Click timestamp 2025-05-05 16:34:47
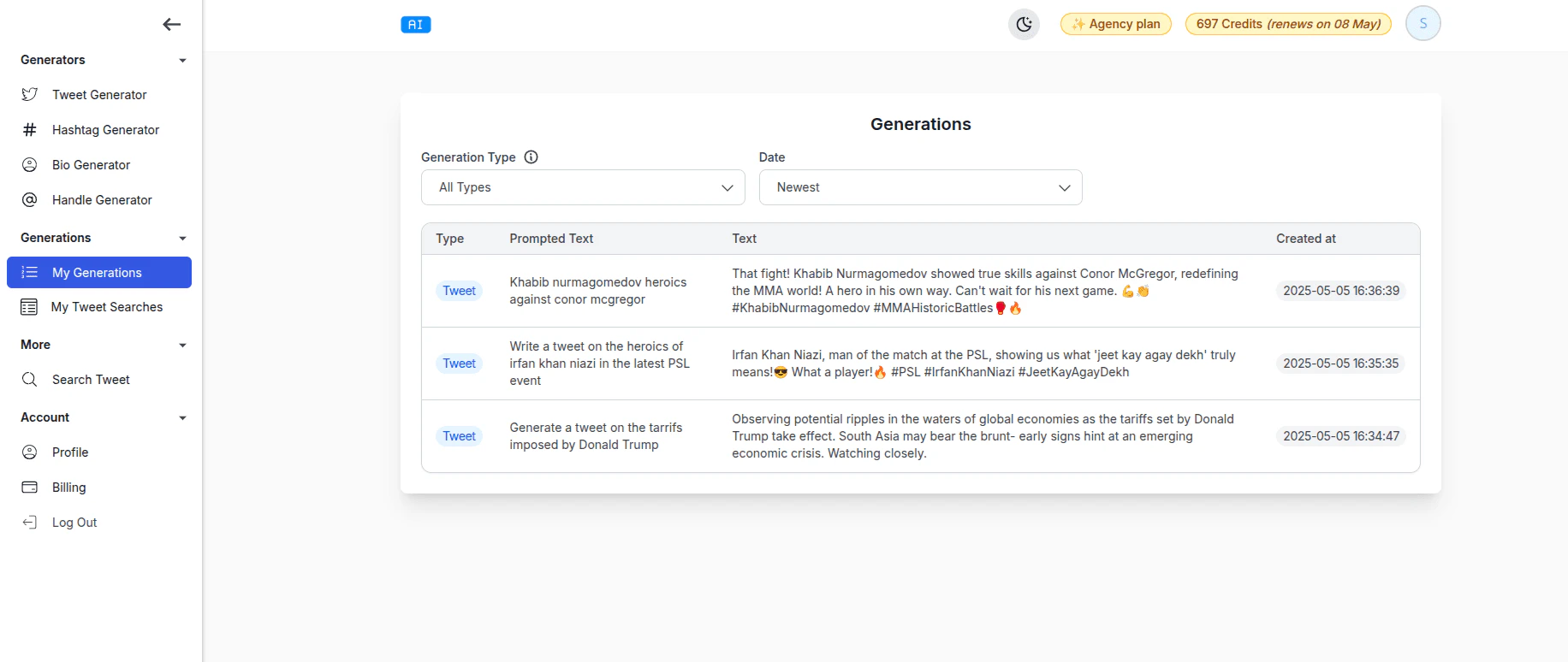Viewport: 1568px width, 662px height. click(x=1341, y=436)
